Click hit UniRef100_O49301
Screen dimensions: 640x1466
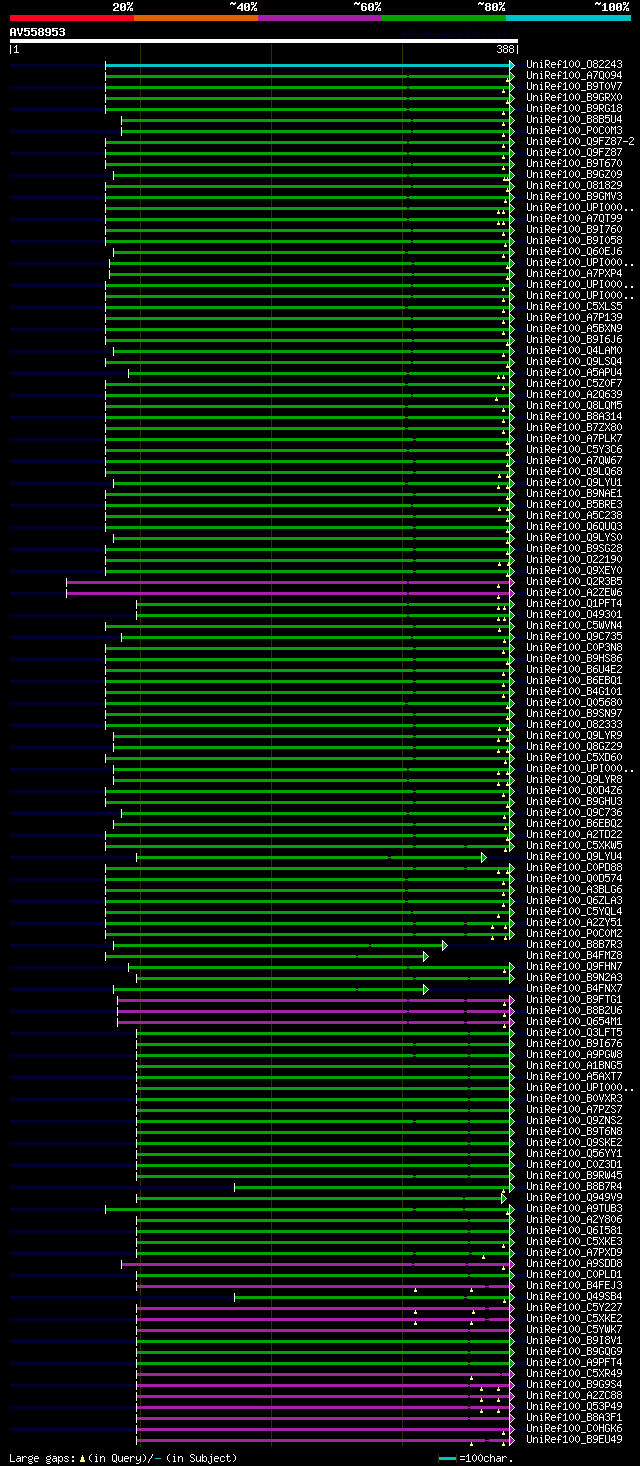tap(574, 615)
